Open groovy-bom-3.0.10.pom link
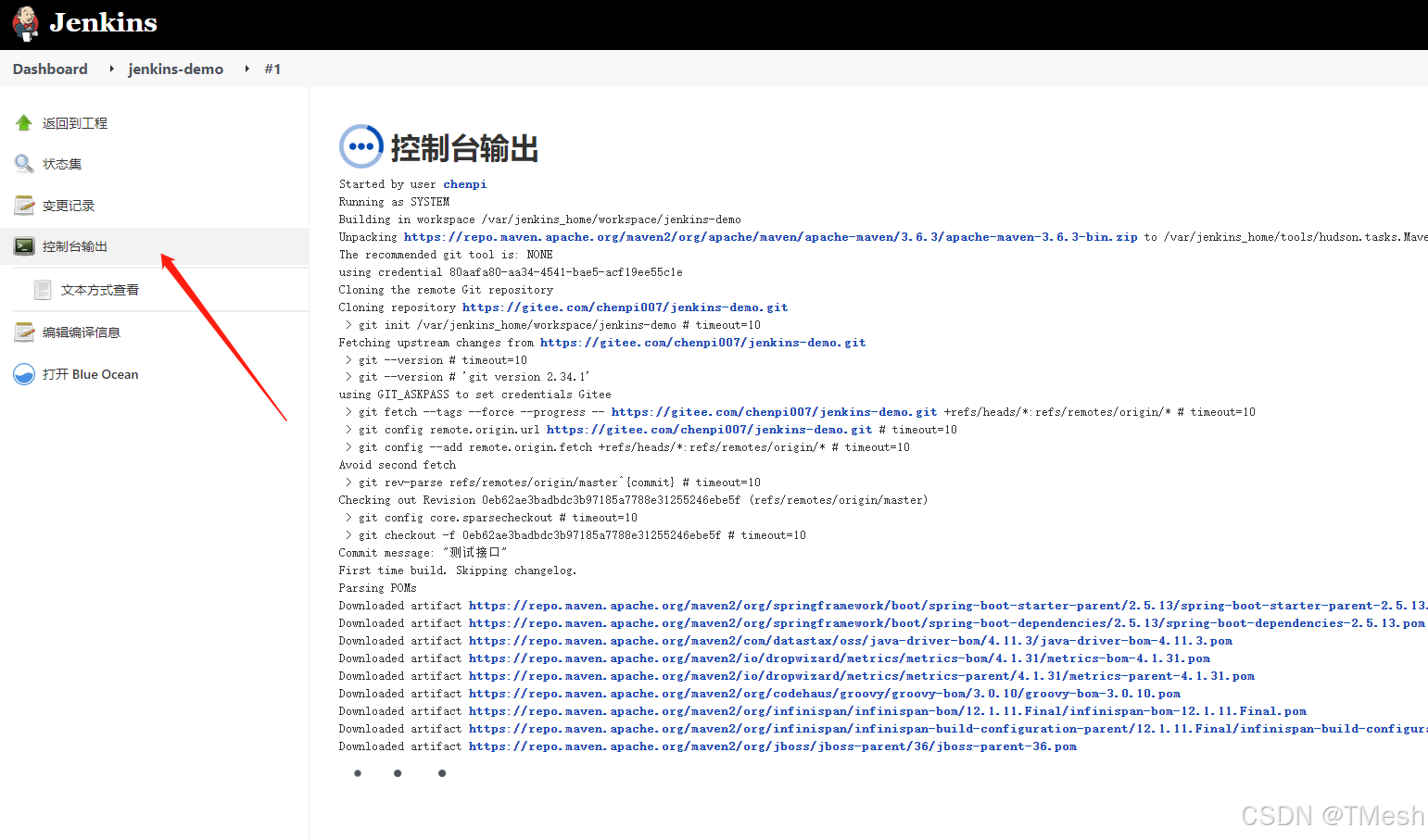Image resolution: width=1428 pixels, height=840 pixels. click(825, 694)
